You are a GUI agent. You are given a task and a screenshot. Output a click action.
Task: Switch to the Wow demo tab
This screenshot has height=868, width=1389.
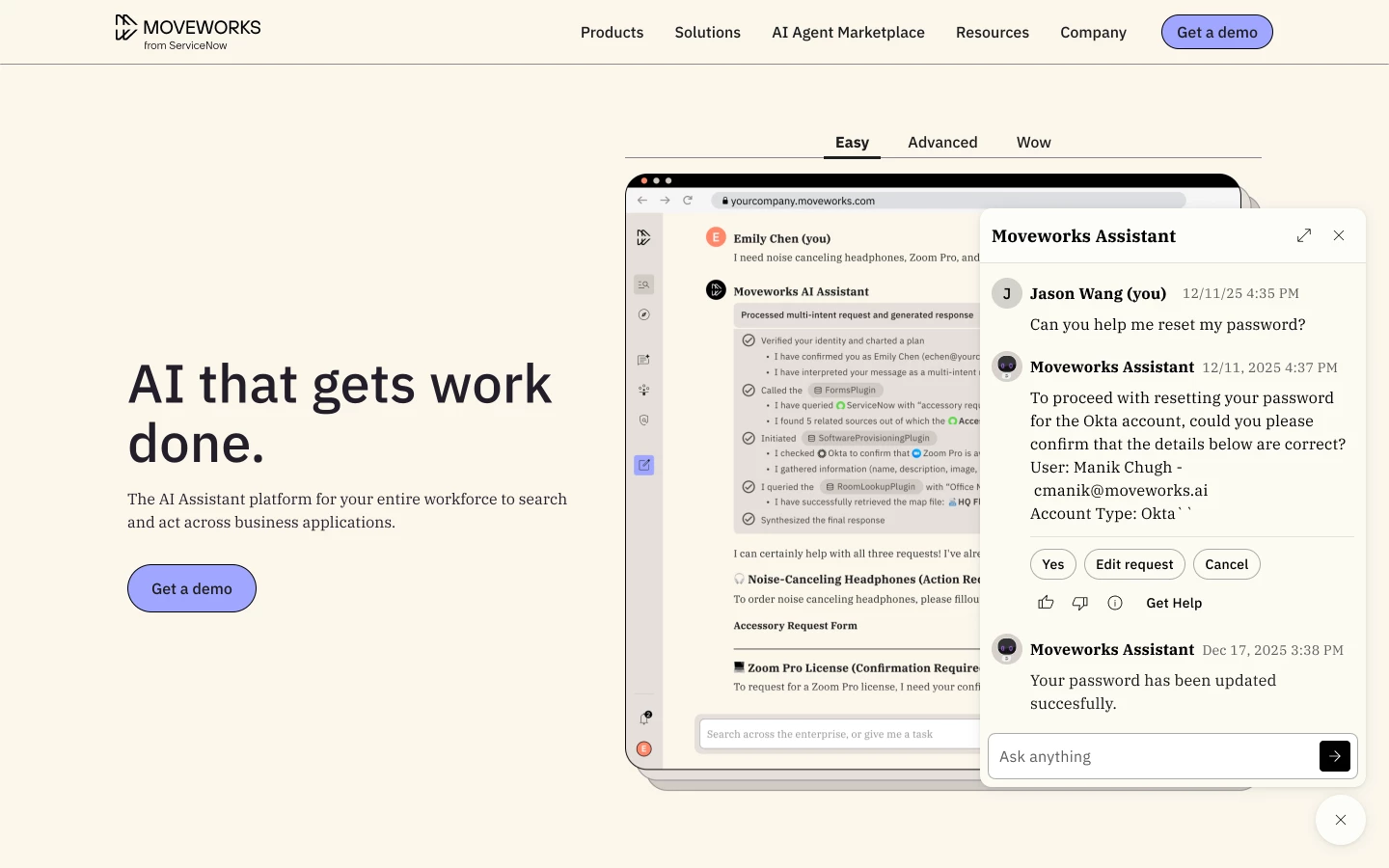coord(1033,142)
